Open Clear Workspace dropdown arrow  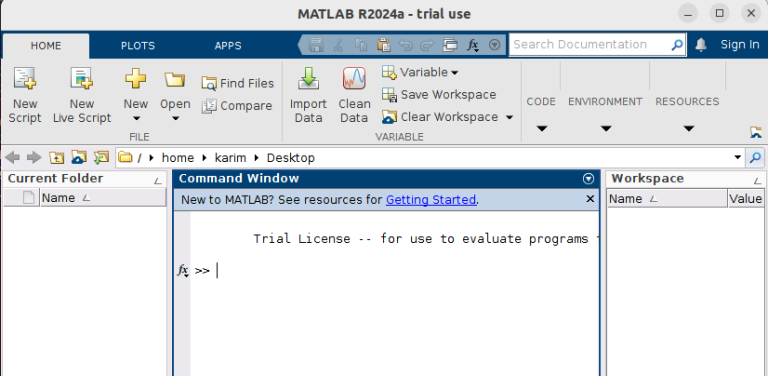(x=509, y=117)
